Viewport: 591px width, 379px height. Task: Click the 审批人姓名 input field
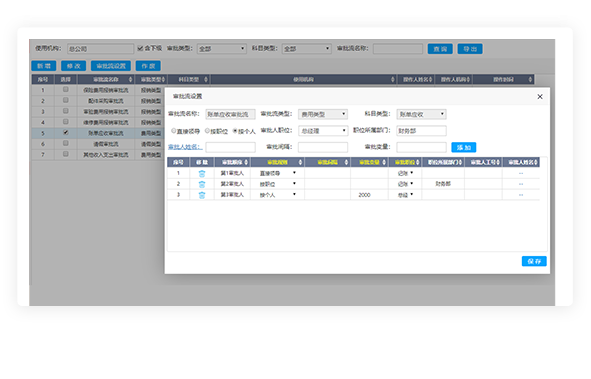(x=230, y=147)
